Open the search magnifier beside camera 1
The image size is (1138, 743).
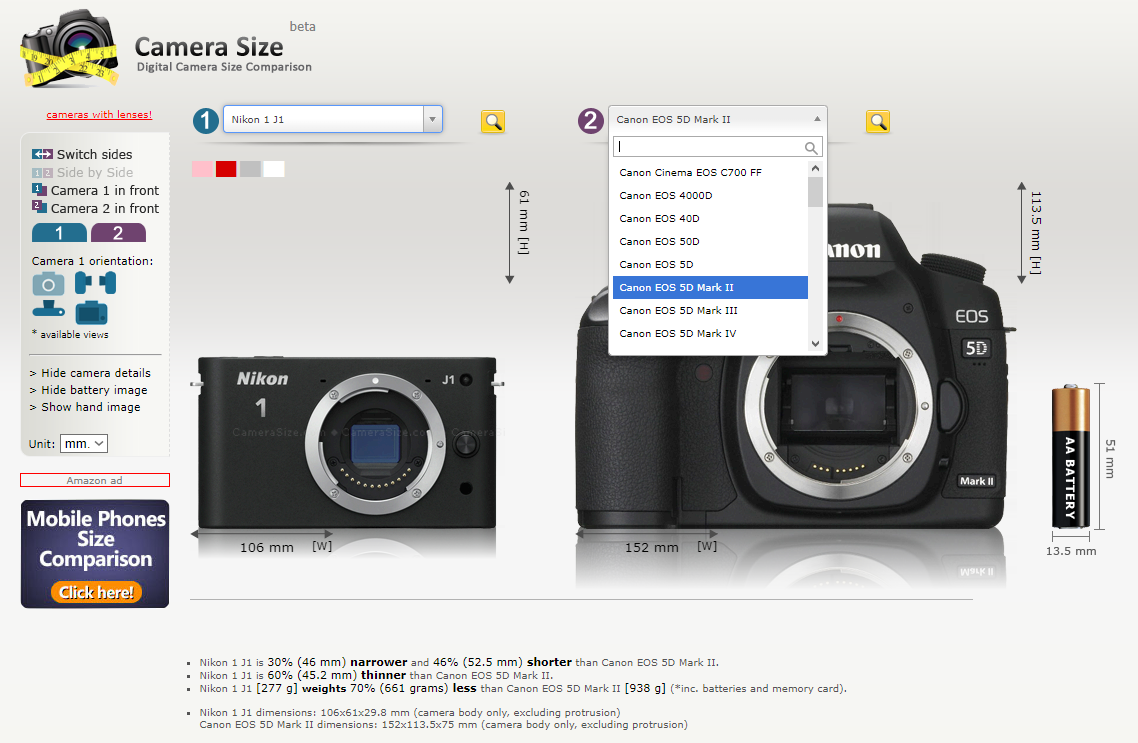(493, 122)
